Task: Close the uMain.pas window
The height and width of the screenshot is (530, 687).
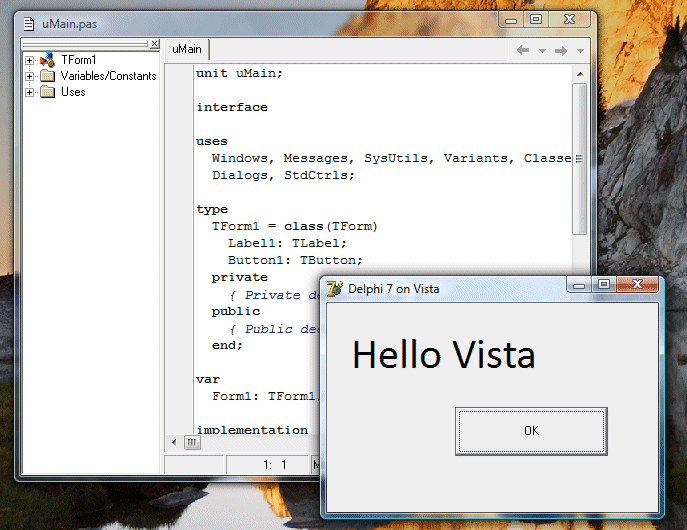Action: (570, 20)
